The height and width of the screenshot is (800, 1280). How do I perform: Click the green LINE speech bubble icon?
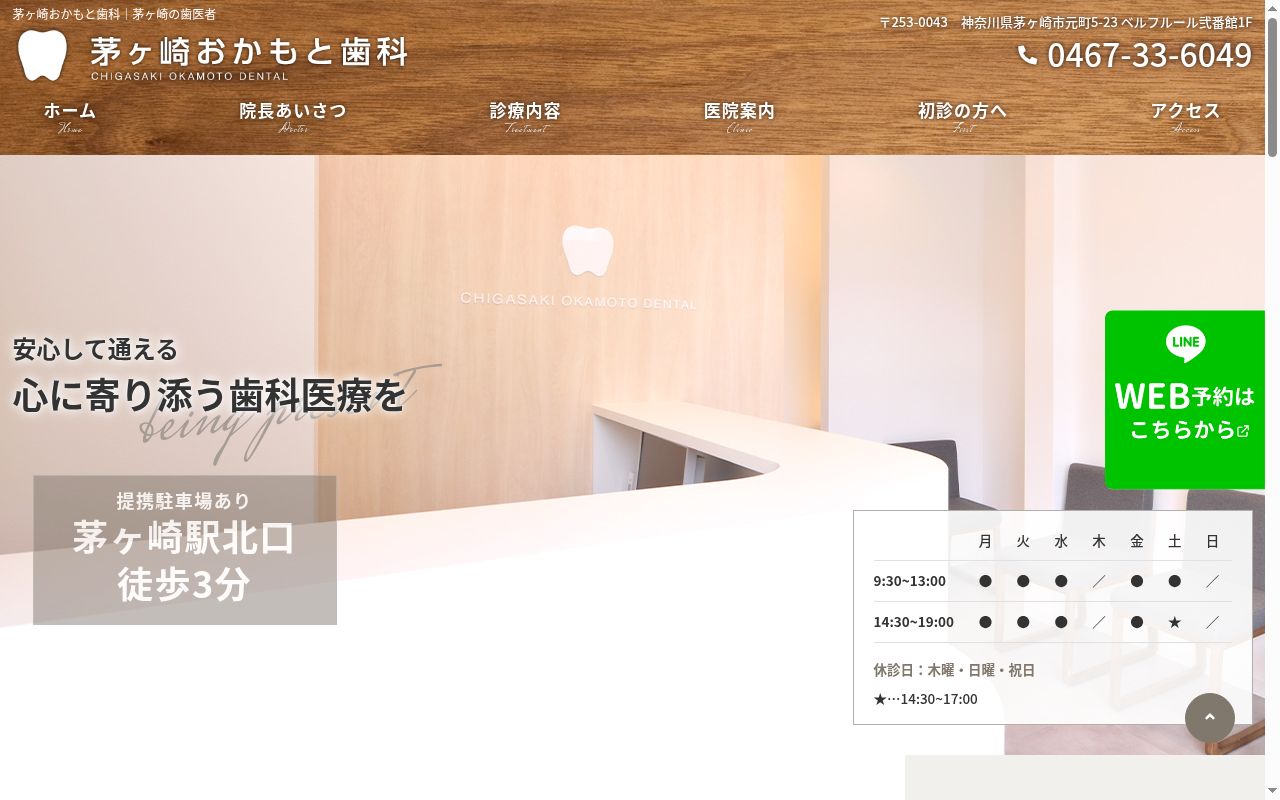coord(1185,343)
